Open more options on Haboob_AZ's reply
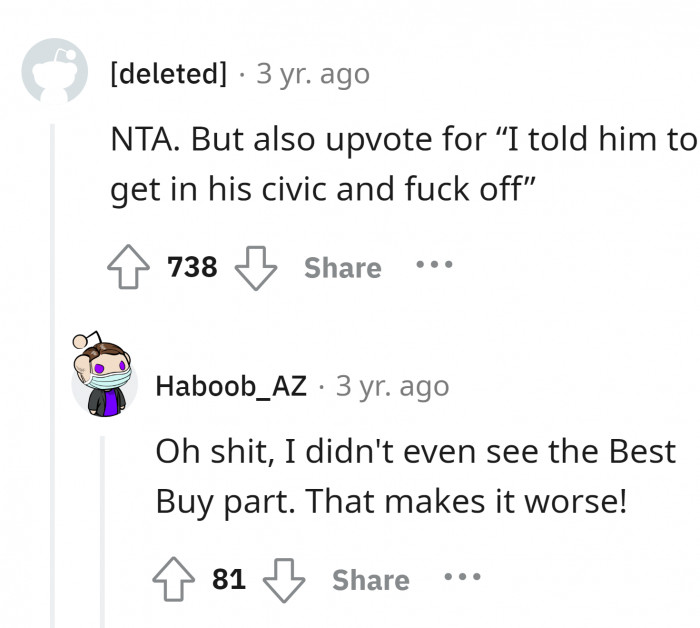The width and height of the screenshot is (700, 628). click(462, 579)
